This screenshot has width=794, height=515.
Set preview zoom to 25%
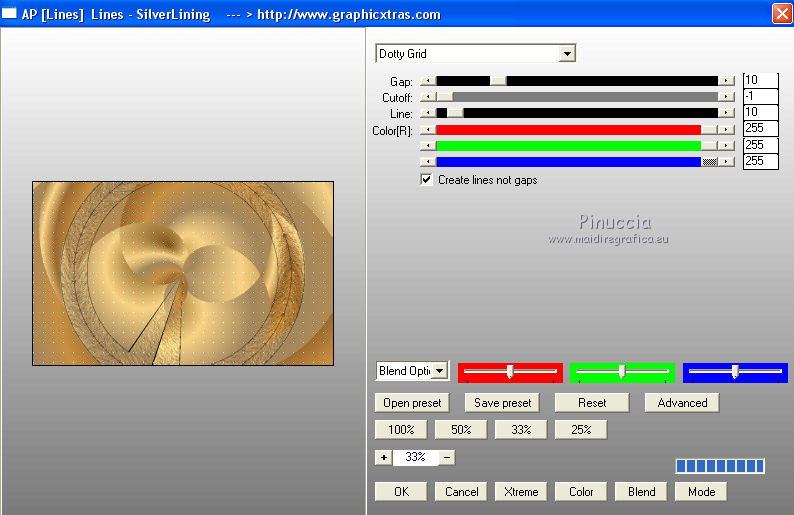point(581,429)
